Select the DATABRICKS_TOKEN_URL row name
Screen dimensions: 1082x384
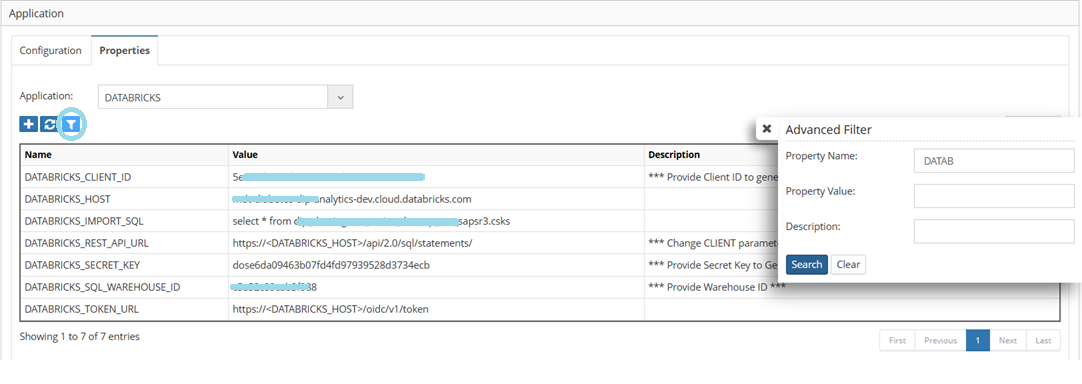point(81,309)
